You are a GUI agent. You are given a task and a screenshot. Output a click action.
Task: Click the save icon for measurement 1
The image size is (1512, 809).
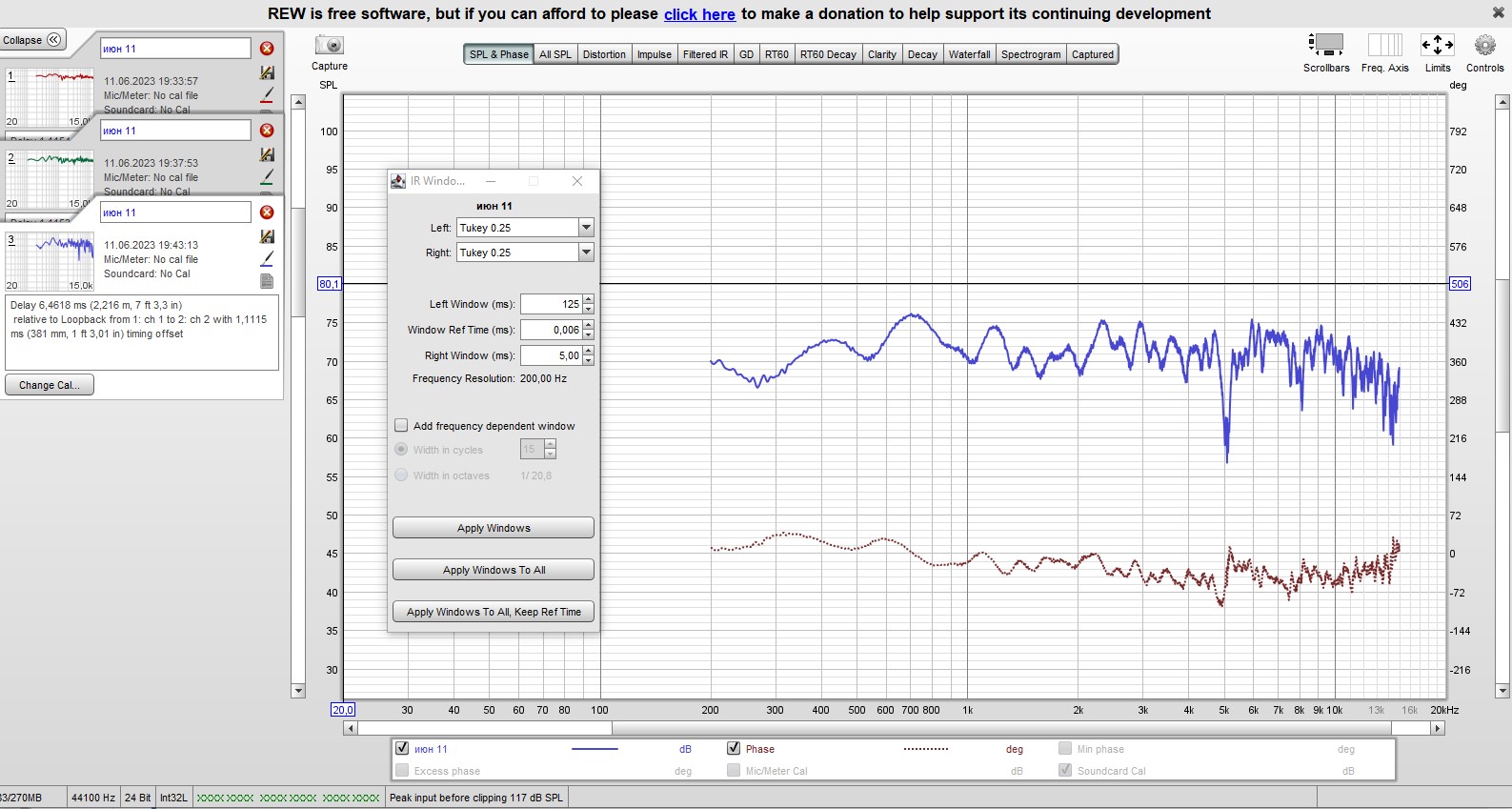tap(267, 72)
